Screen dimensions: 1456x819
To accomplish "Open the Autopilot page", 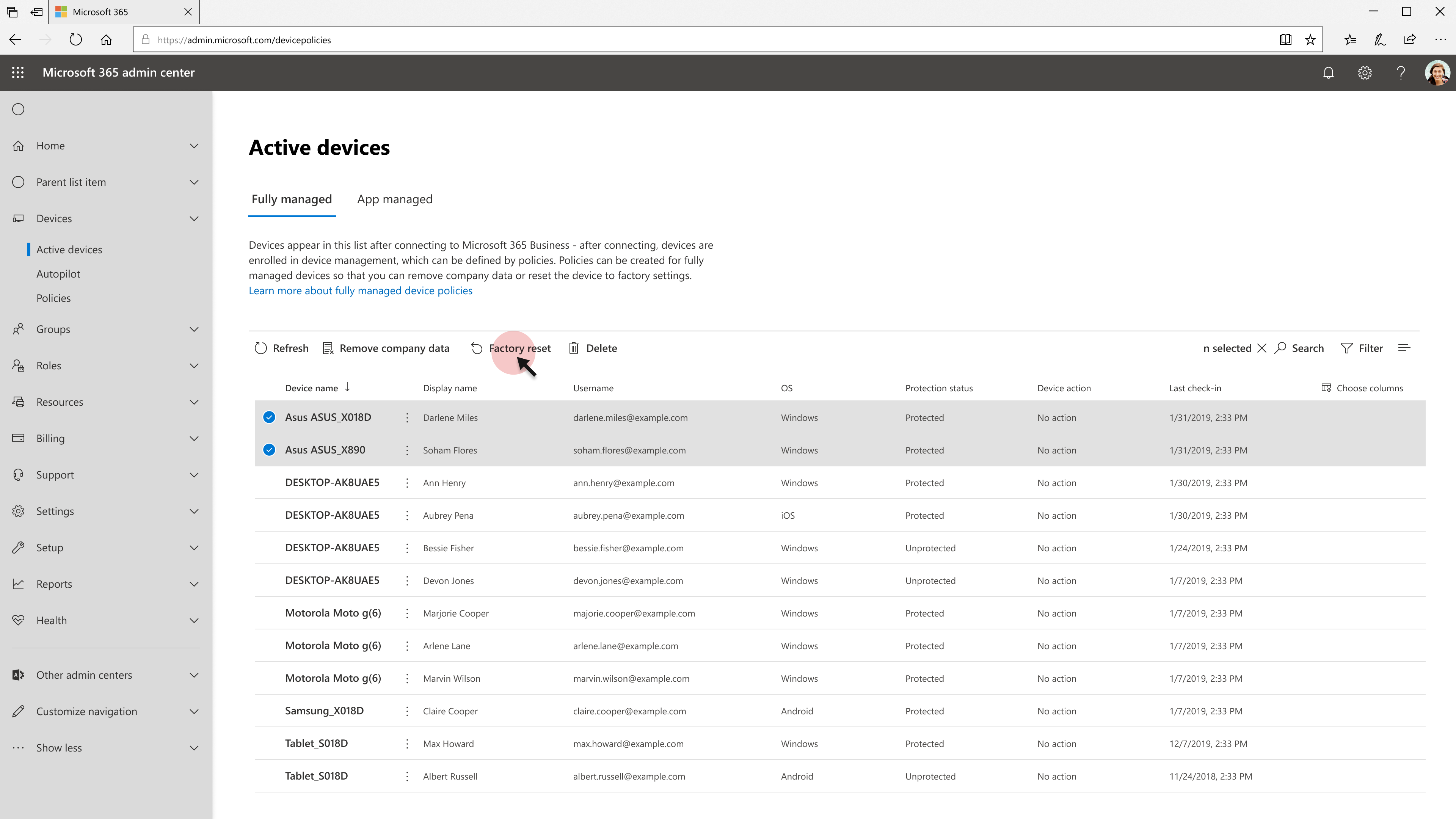I will (x=58, y=273).
